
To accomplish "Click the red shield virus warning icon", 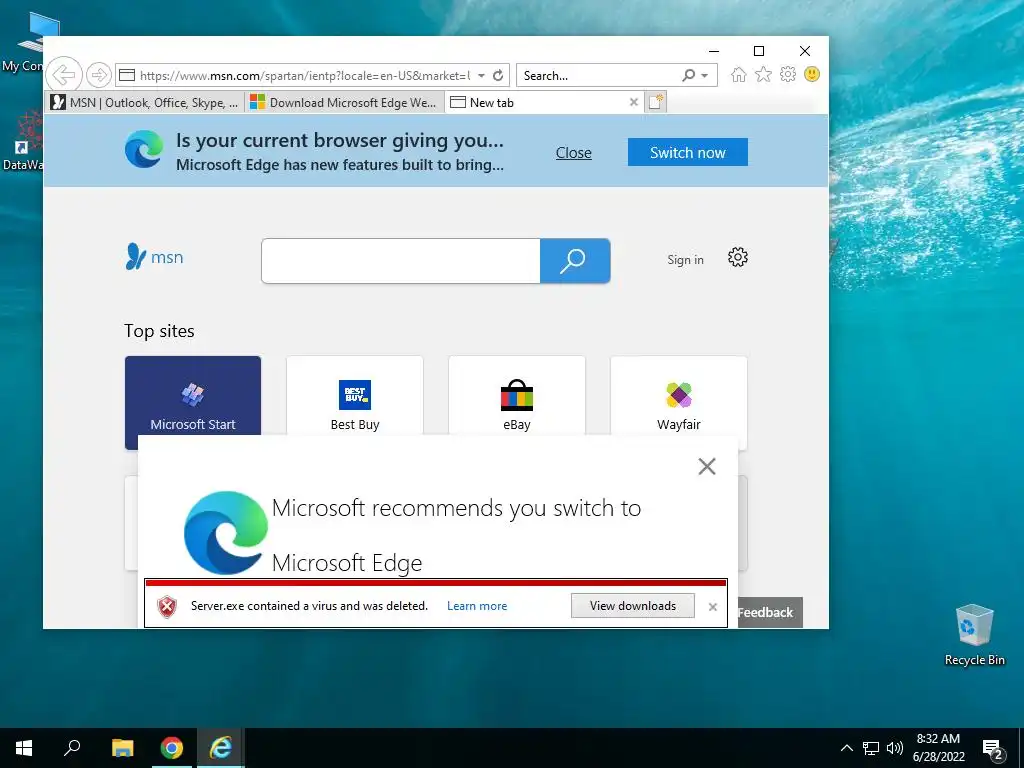I will 167,607.
